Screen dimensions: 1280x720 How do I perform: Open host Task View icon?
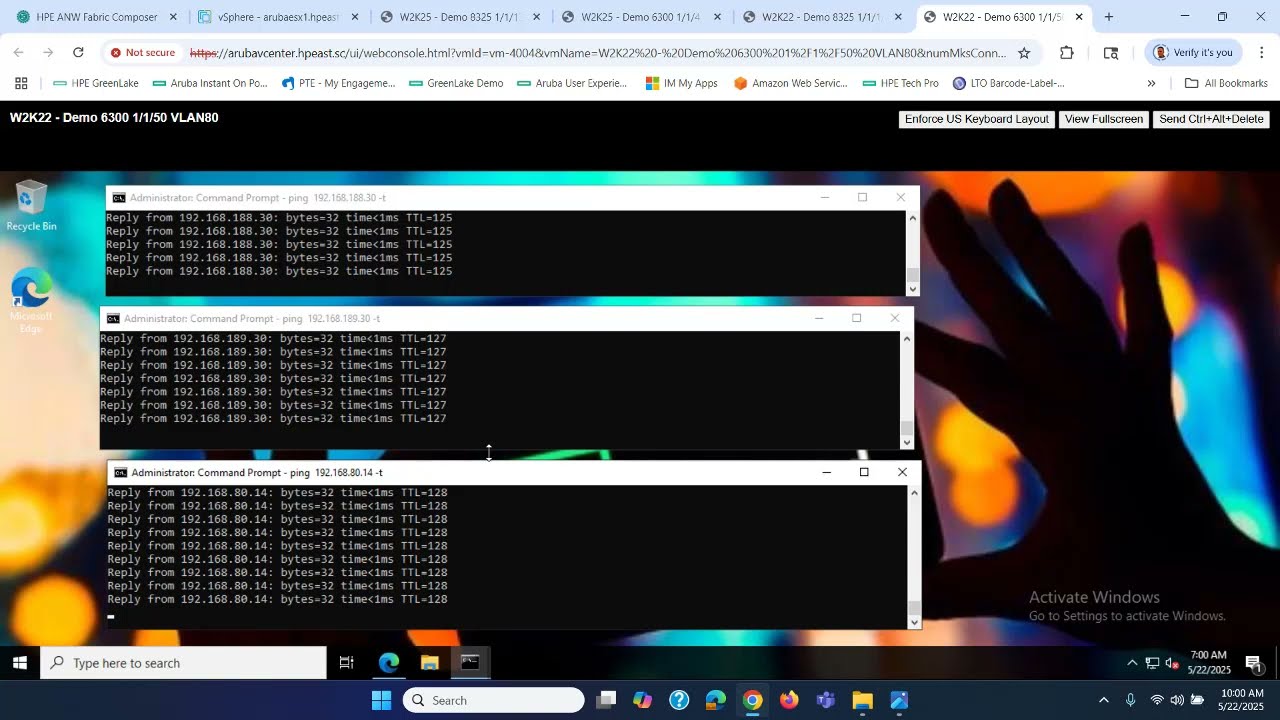[x=606, y=700]
